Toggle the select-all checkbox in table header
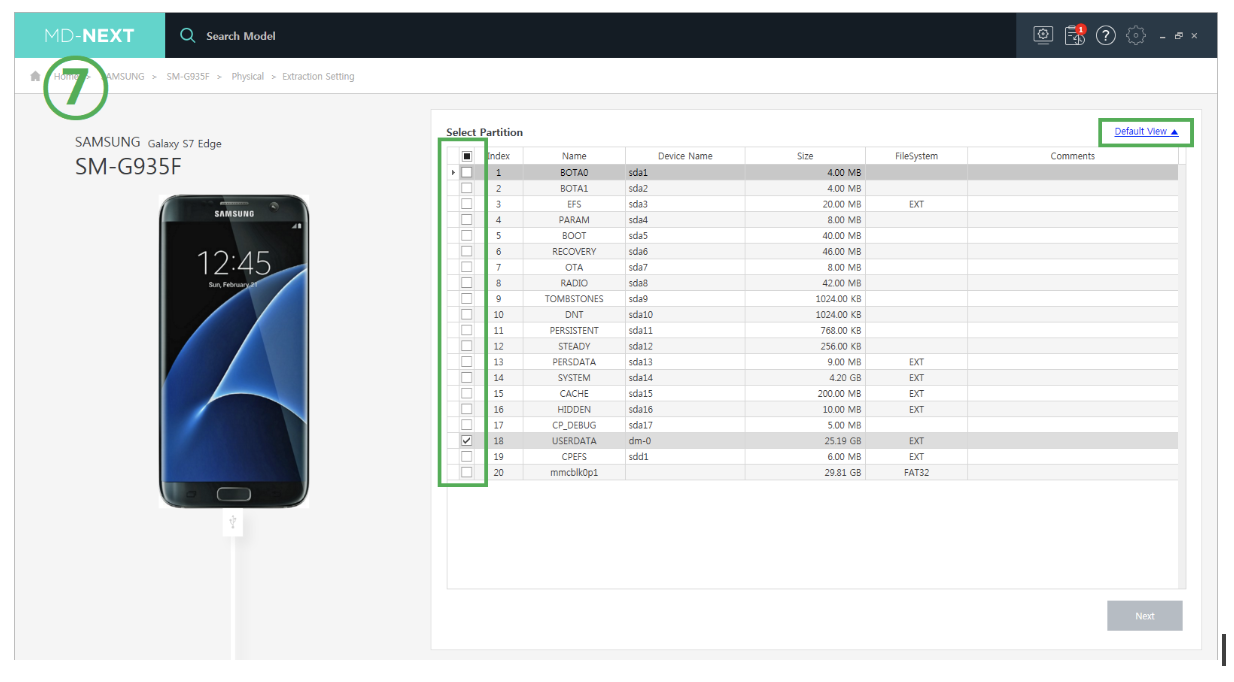Image resolution: width=1234 pixels, height=682 pixels. click(466, 156)
